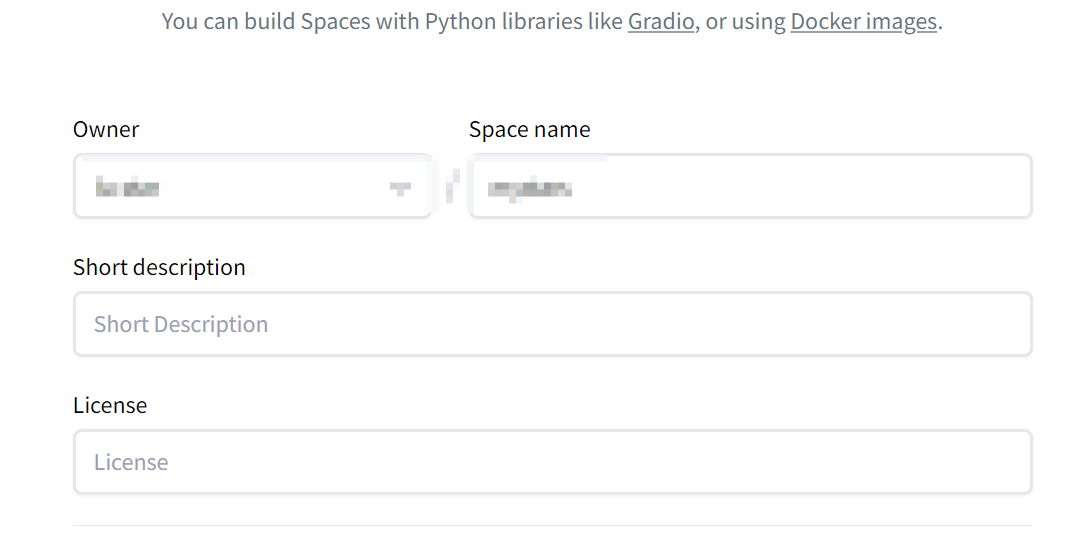The width and height of the screenshot is (1080, 548).
Task: Click into the Short description text box
Action: pos(552,324)
